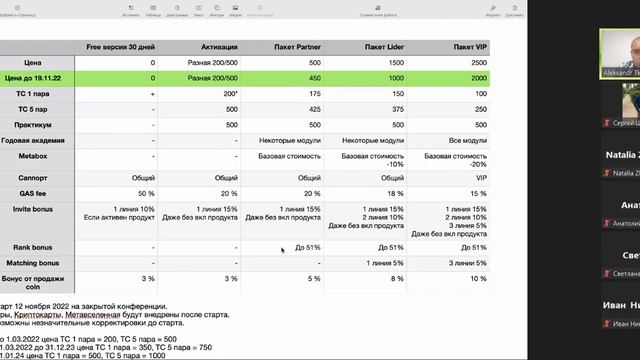Select the 'Бонус от продажи coin' row header
Image resolution: width=640 pixels, height=360 pixels.
pyautogui.click(x=37, y=282)
